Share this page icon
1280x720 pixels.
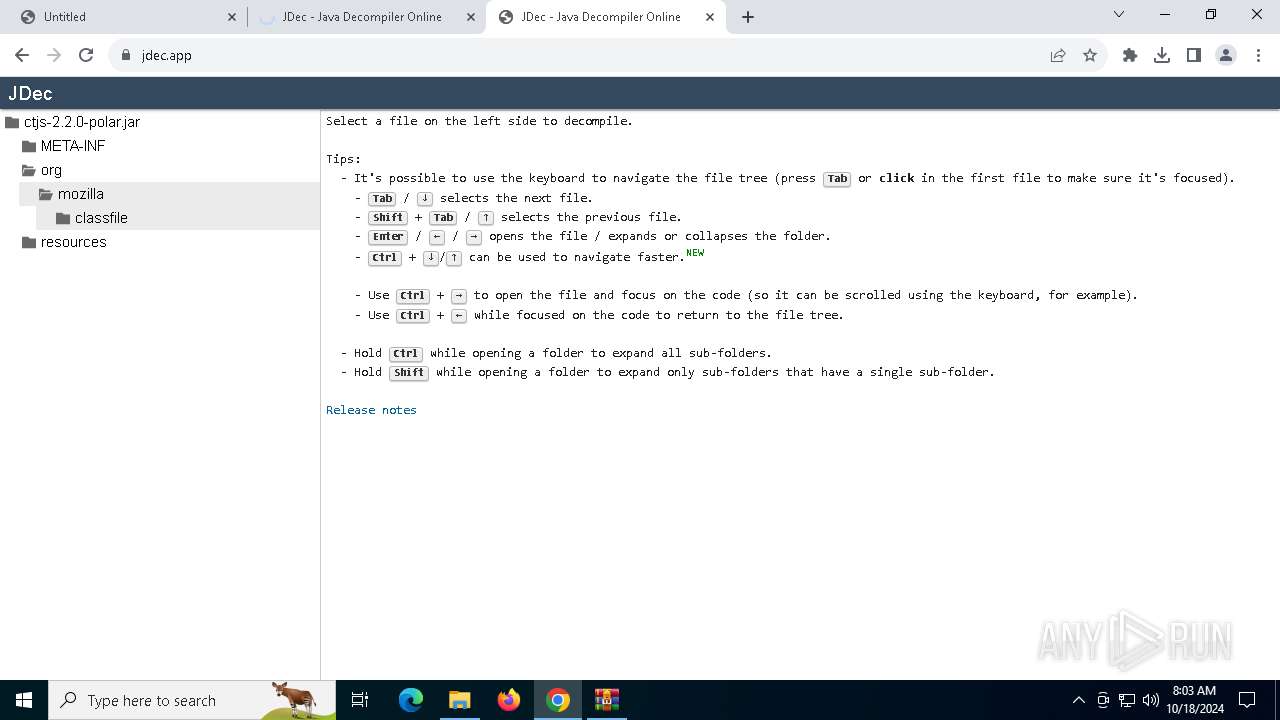1058,55
